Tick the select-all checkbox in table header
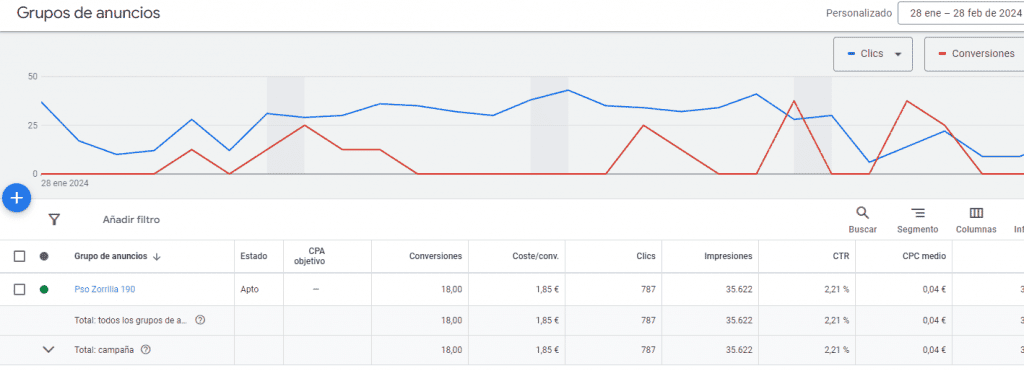The image size is (1024, 371). click(x=20, y=256)
